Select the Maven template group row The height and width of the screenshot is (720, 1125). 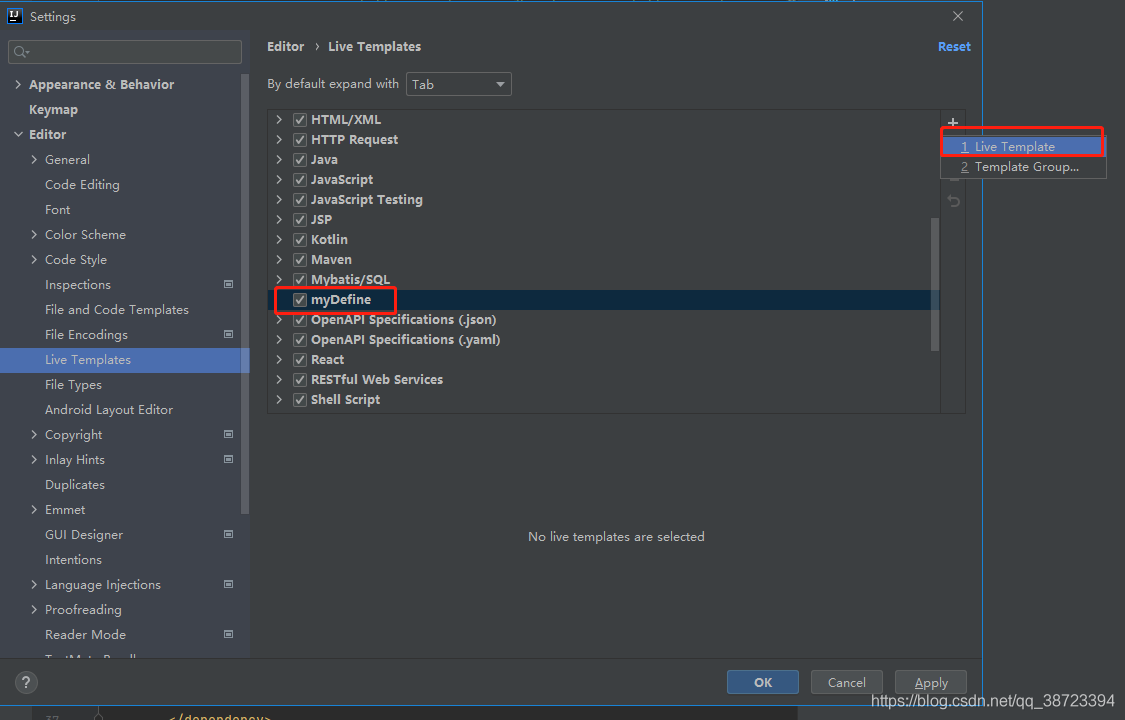(603, 260)
